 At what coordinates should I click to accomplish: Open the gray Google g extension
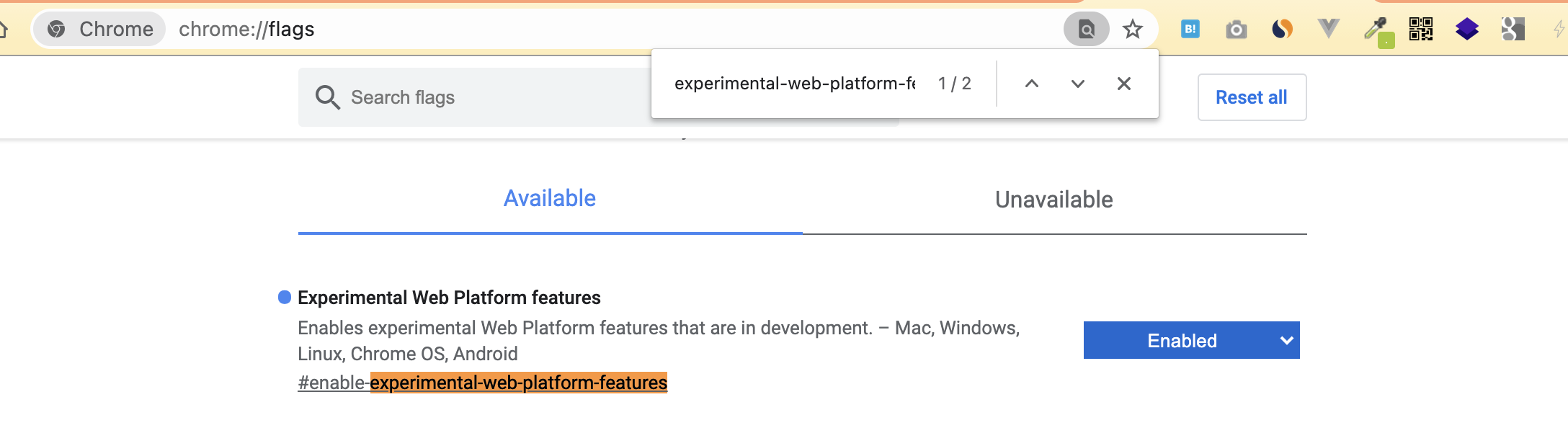click(1513, 30)
